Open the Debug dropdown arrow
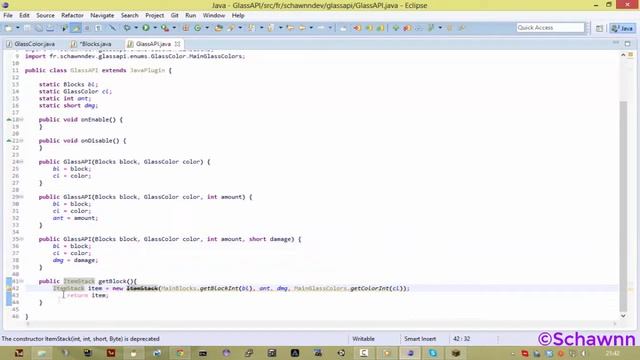 tap(136, 28)
